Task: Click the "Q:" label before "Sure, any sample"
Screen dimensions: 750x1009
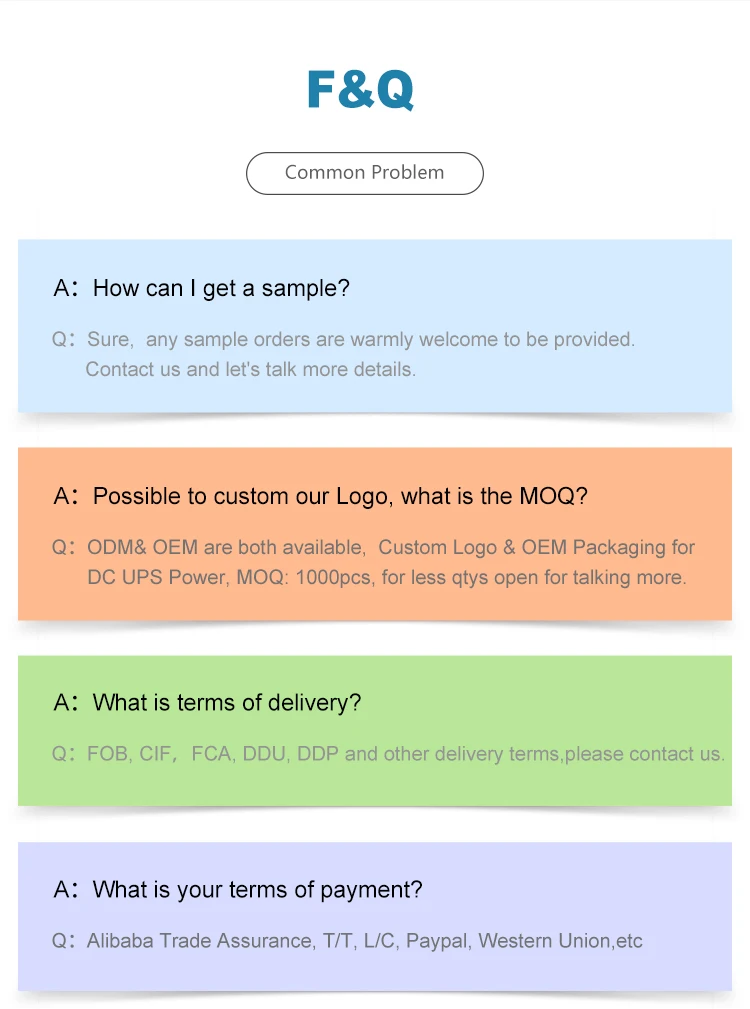Action: tap(63, 340)
